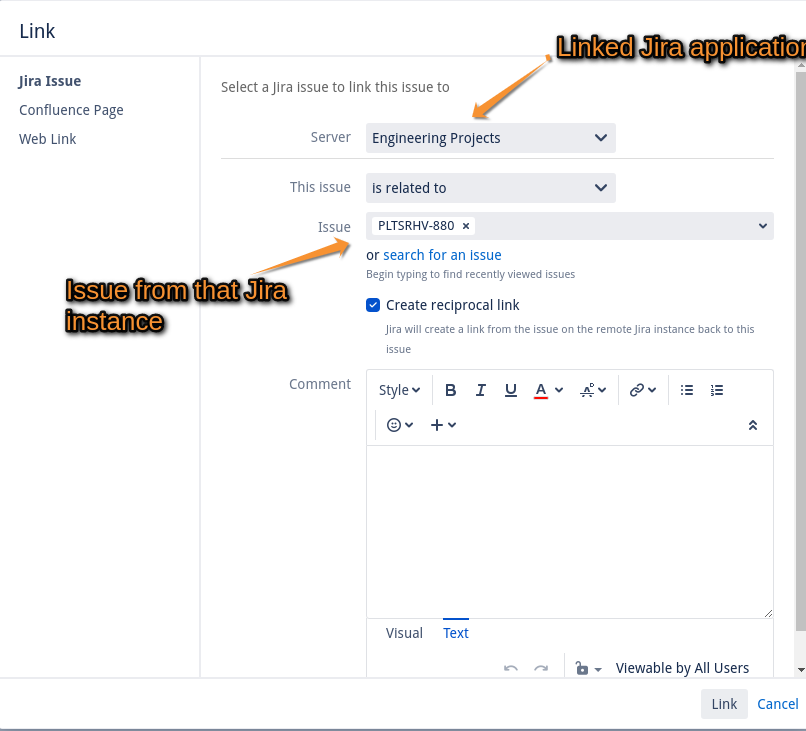Insert a bulleted list
Image resolution: width=806 pixels, height=731 pixels.
point(687,390)
